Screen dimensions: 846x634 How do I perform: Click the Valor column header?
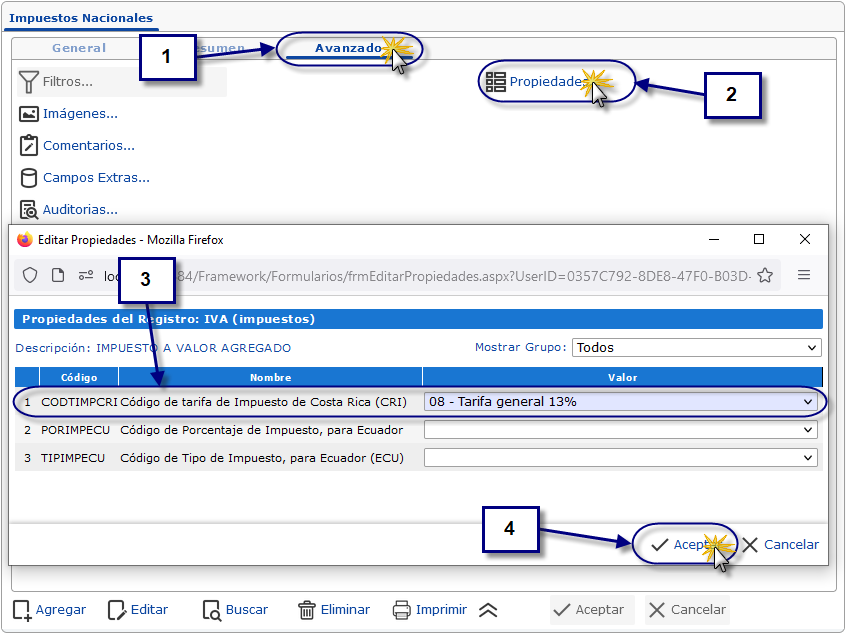(x=622, y=377)
